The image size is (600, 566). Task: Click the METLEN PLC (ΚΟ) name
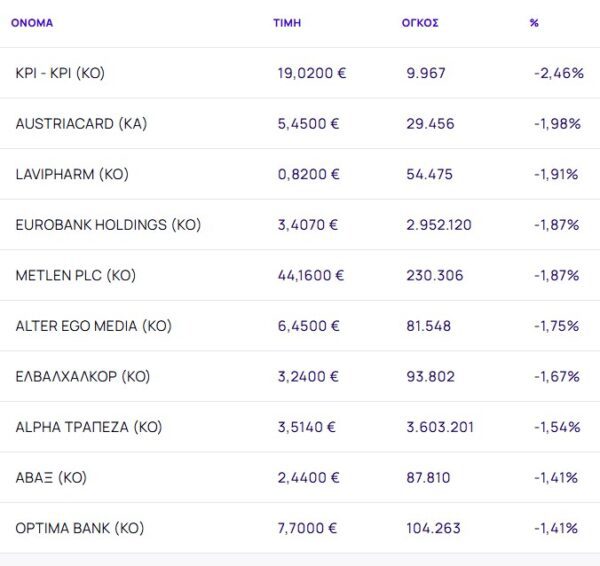[75, 275]
